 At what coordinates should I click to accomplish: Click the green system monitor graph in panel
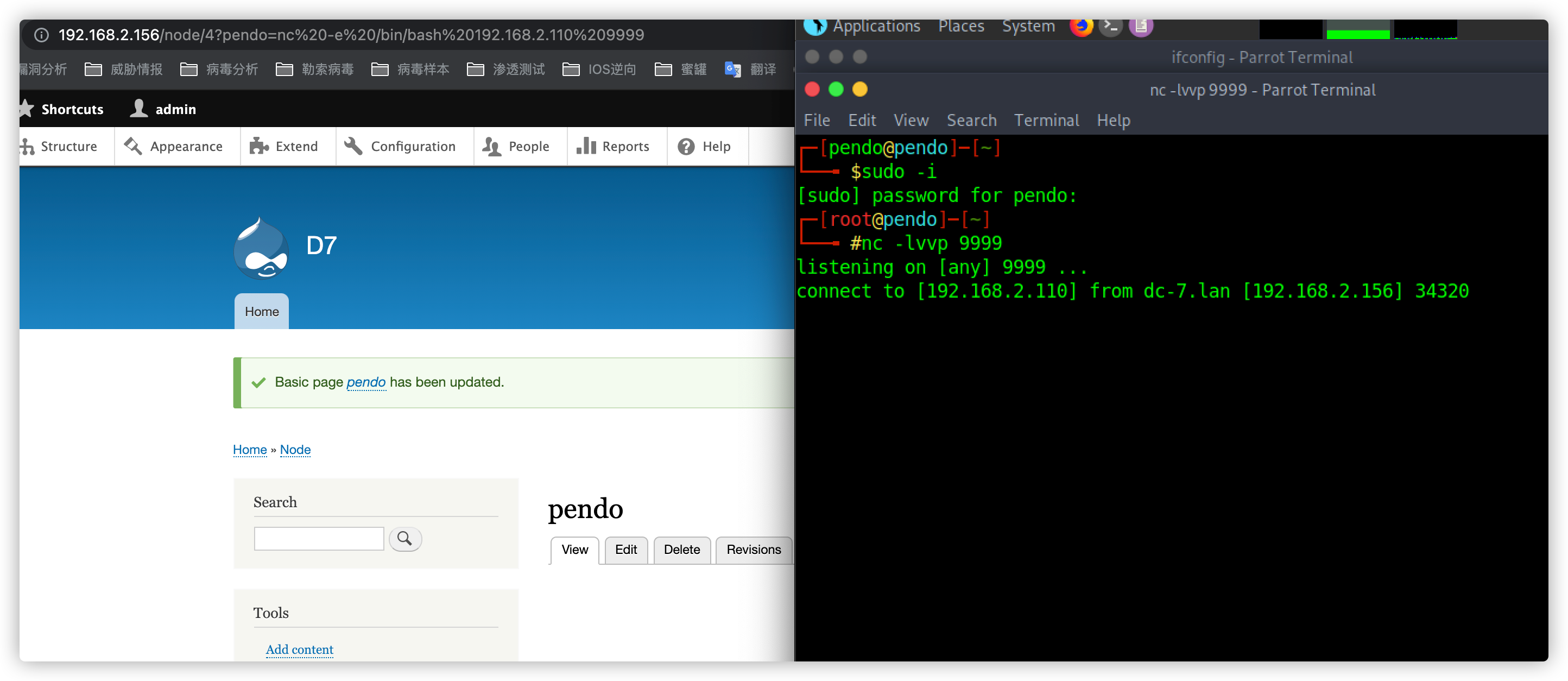coord(1357,29)
